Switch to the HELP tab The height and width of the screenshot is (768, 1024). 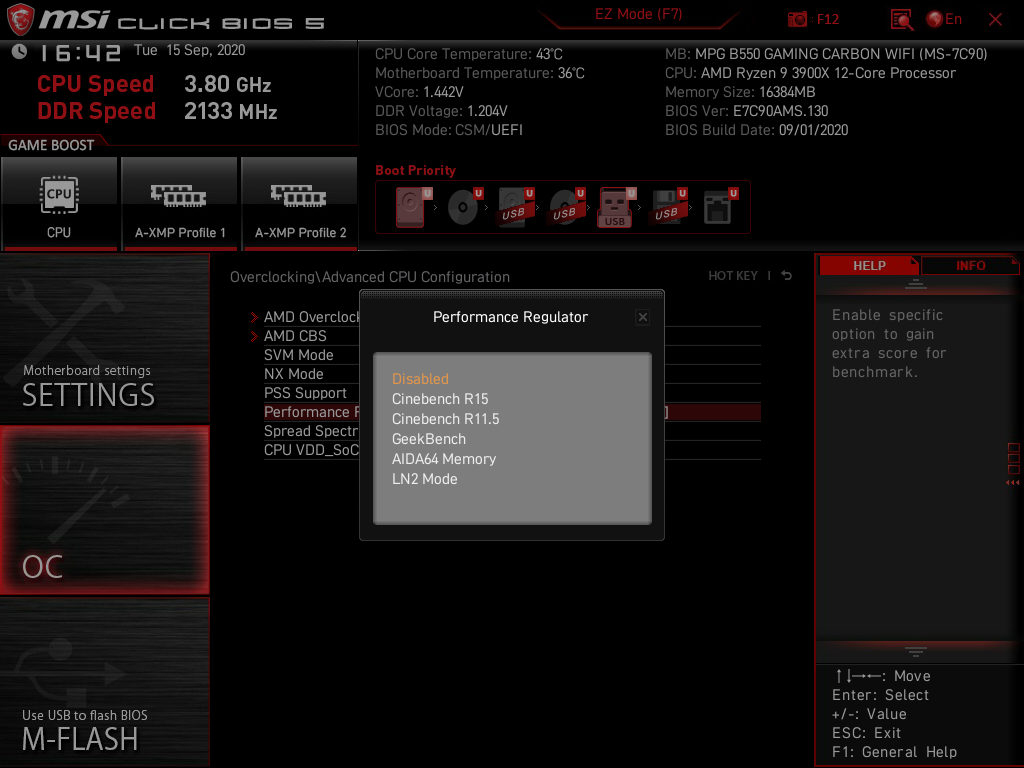(869, 265)
